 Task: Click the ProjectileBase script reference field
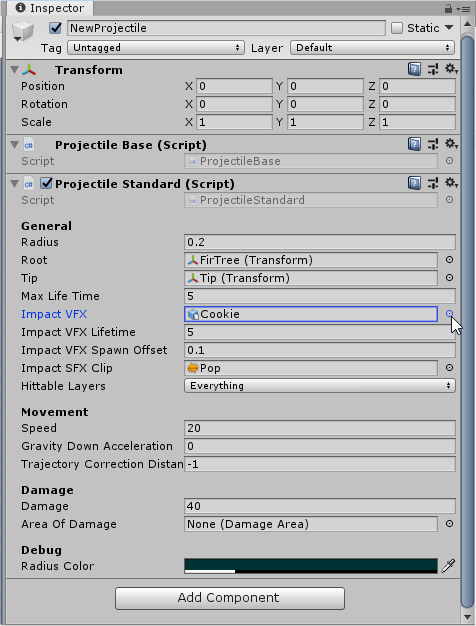[311, 160]
